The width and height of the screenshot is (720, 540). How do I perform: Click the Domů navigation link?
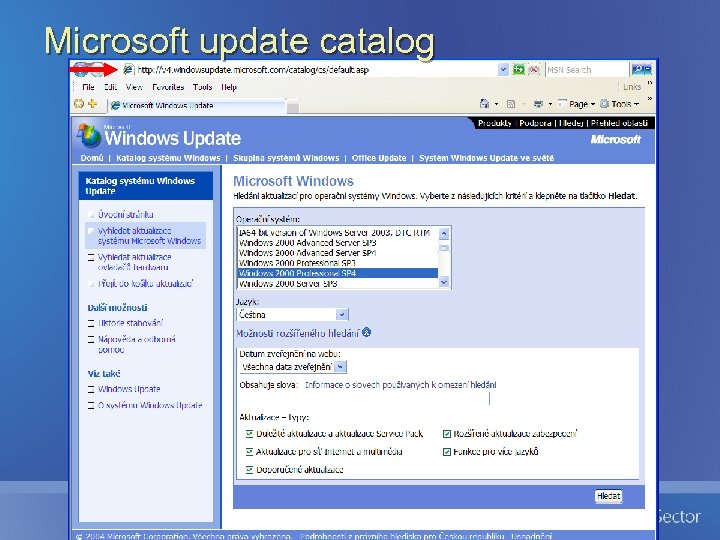[92, 158]
